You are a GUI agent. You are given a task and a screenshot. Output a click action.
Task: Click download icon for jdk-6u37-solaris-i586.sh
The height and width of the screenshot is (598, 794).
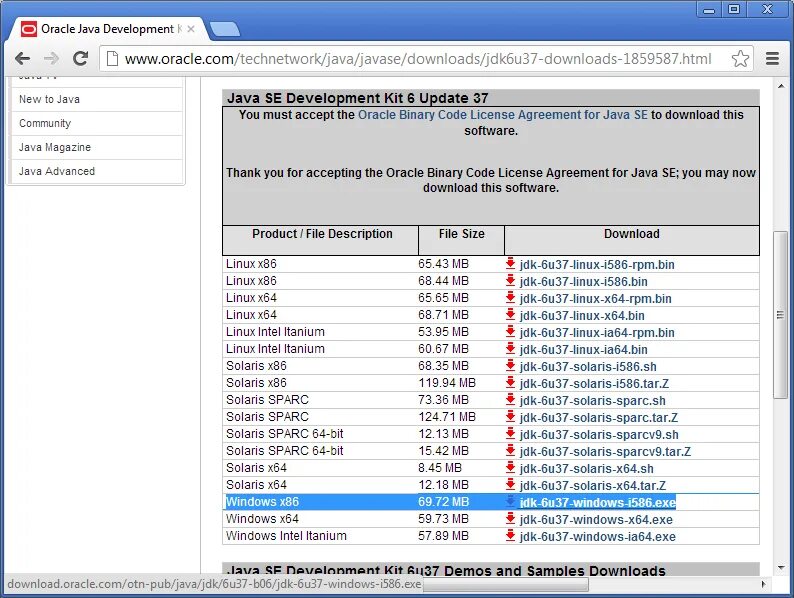pyautogui.click(x=510, y=366)
